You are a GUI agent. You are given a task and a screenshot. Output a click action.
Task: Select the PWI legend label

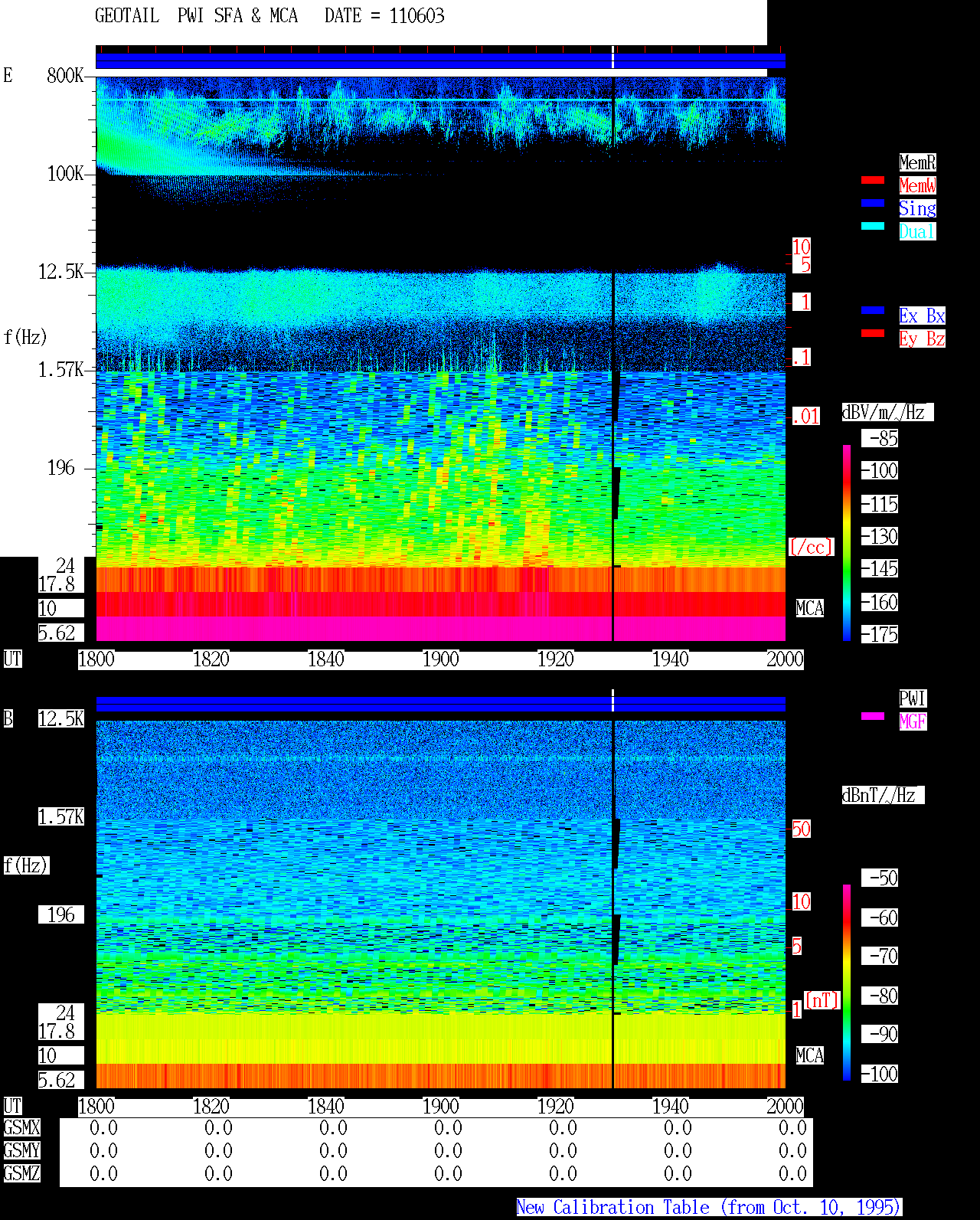pos(913,698)
